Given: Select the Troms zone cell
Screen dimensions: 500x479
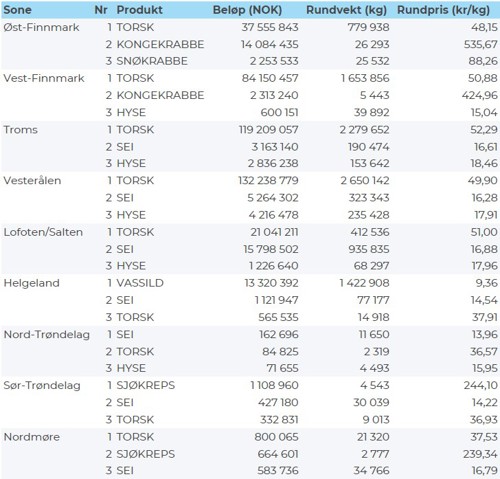Looking at the screenshot, I should [20, 130].
